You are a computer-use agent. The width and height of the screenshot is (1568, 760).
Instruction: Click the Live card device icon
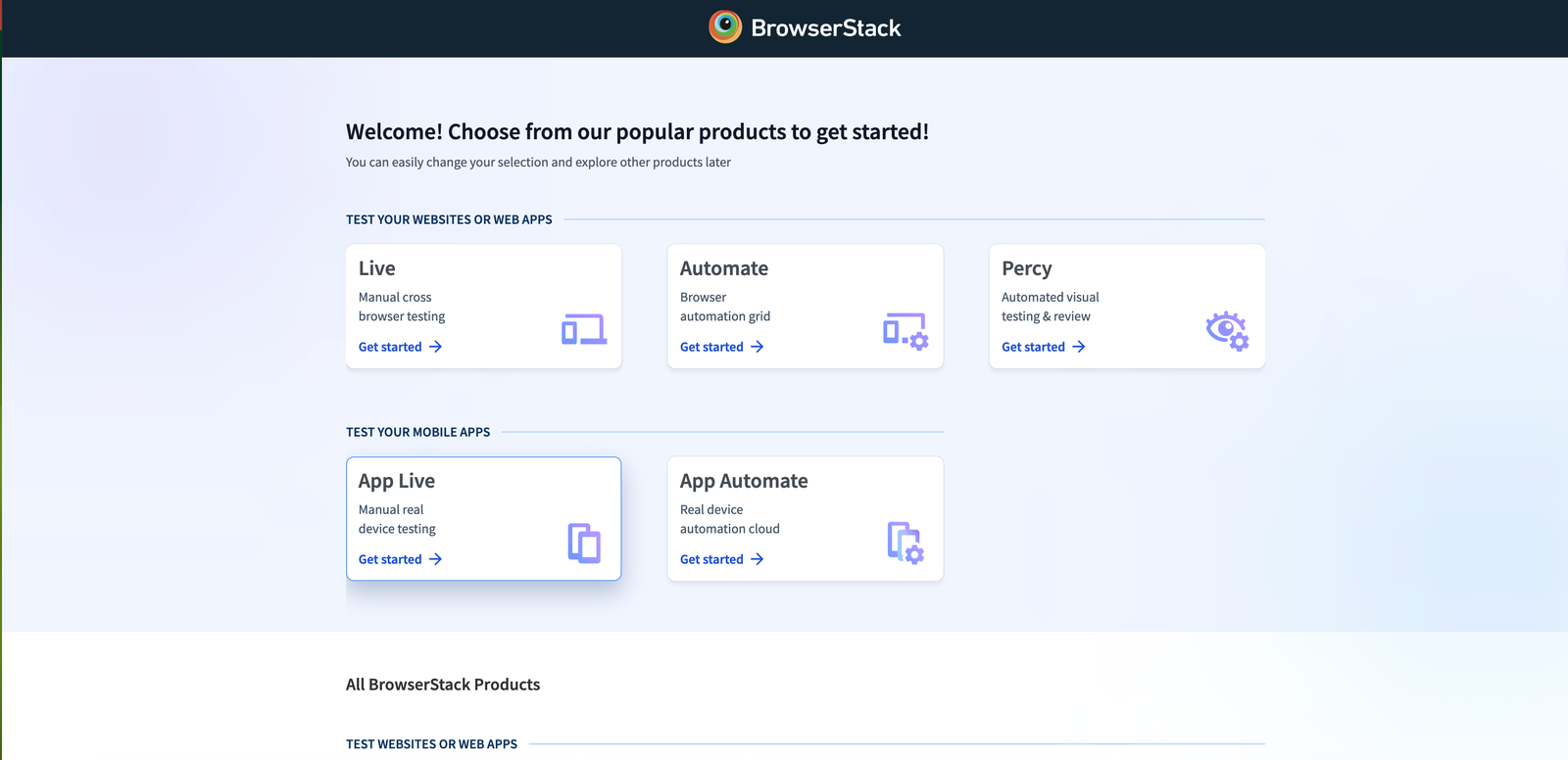point(584,329)
